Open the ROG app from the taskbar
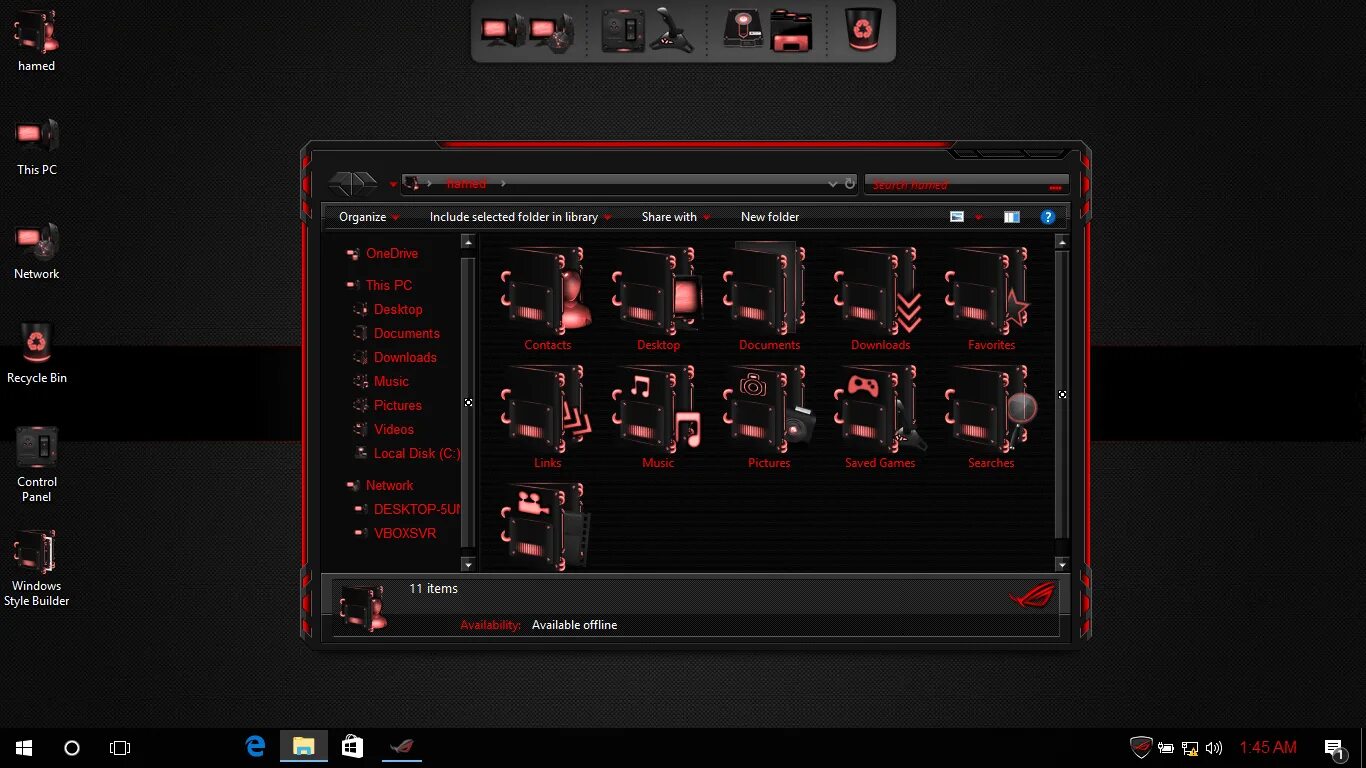The image size is (1366, 768). click(x=402, y=747)
